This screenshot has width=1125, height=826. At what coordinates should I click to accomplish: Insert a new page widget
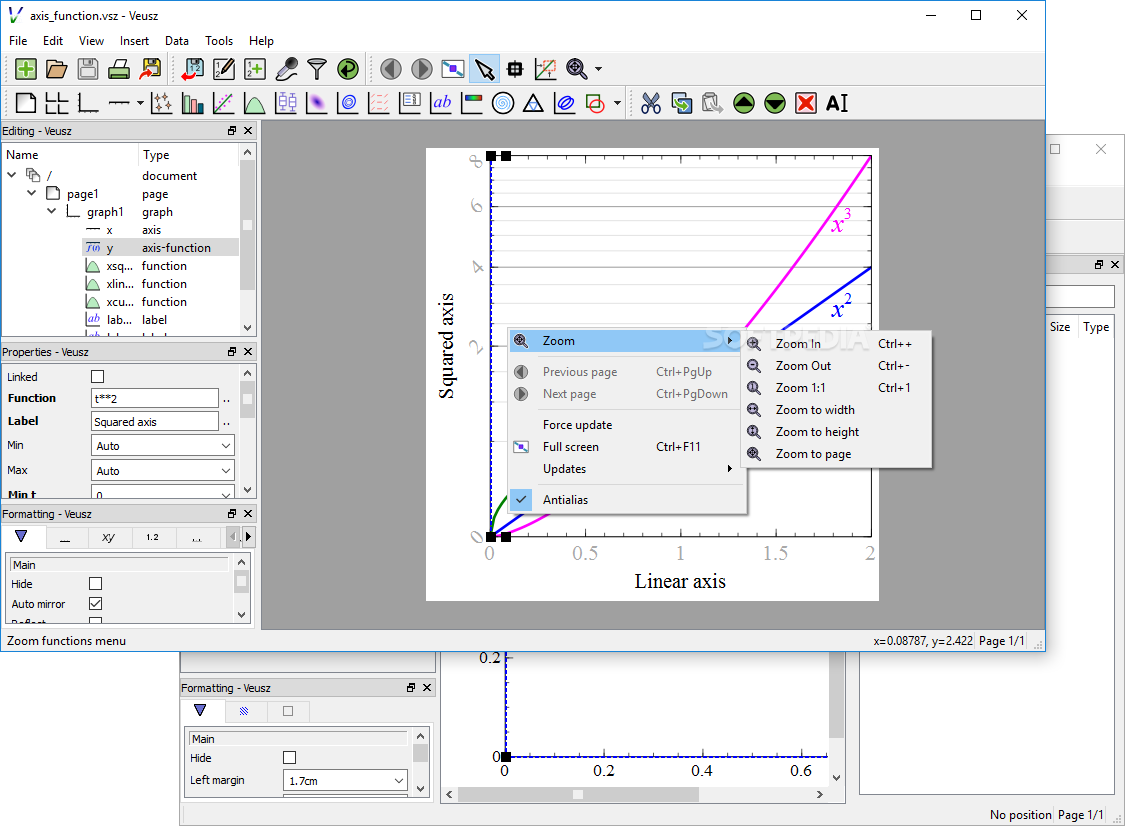(x=26, y=103)
